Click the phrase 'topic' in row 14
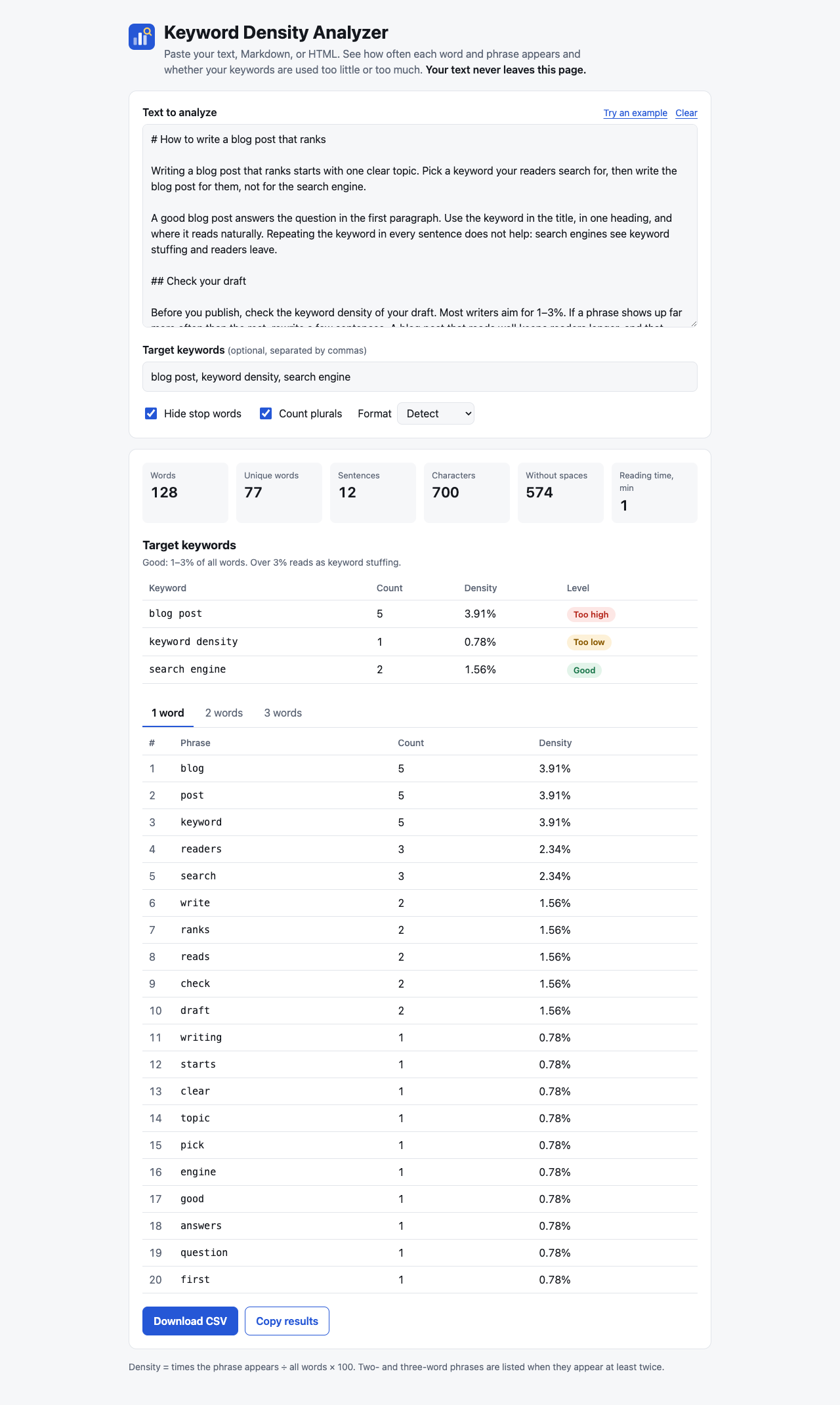This screenshot has width=840, height=1405. tap(196, 1118)
